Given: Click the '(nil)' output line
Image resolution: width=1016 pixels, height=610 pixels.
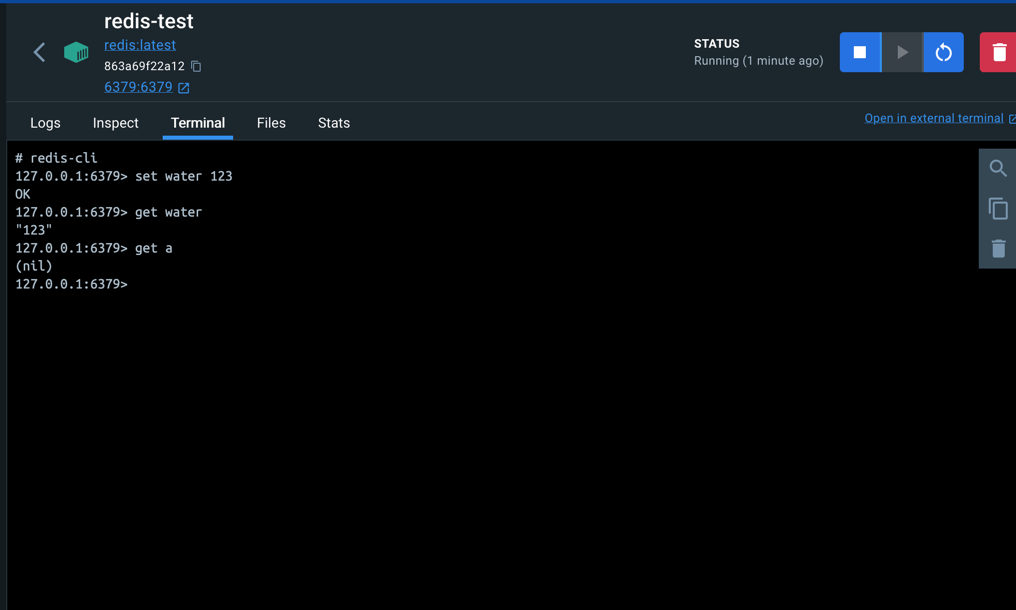Looking at the screenshot, I should (x=34, y=266).
